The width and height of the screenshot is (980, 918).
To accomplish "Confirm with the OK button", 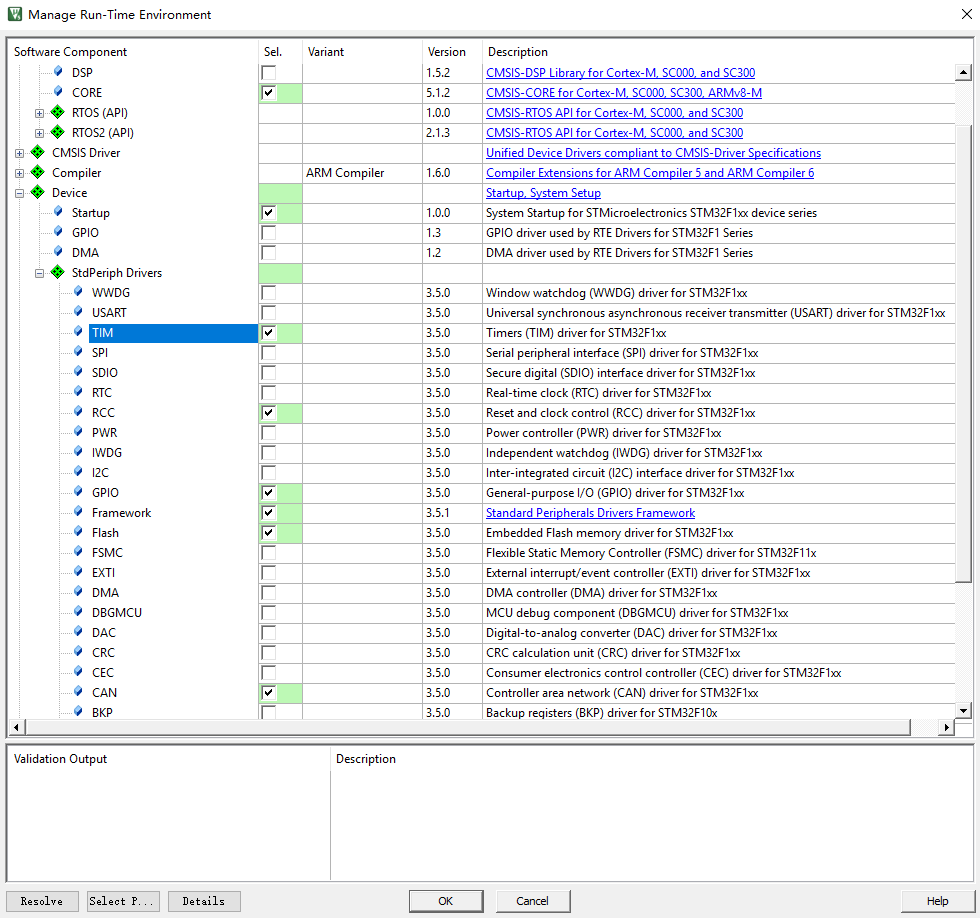I will [x=446, y=901].
